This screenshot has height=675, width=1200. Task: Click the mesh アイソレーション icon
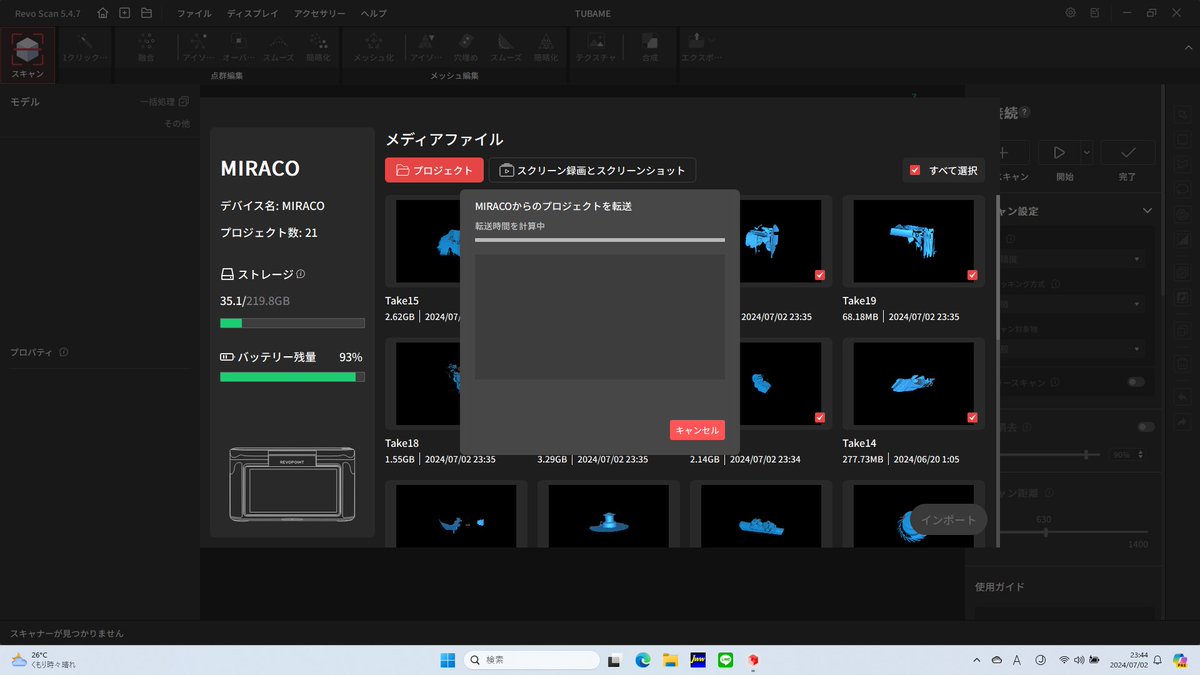[426, 42]
